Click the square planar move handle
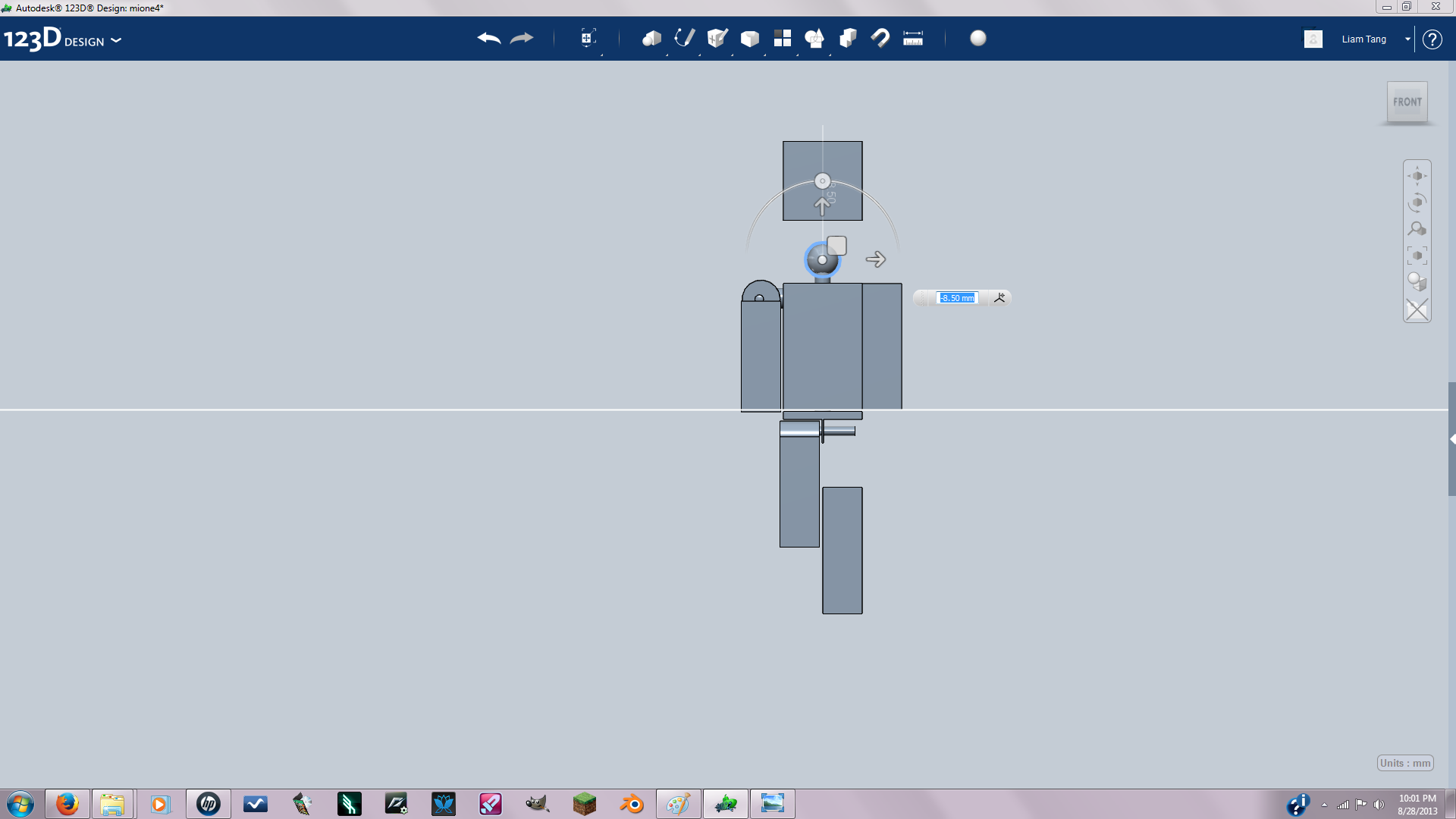Viewport: 1456px width, 819px height. [836, 246]
